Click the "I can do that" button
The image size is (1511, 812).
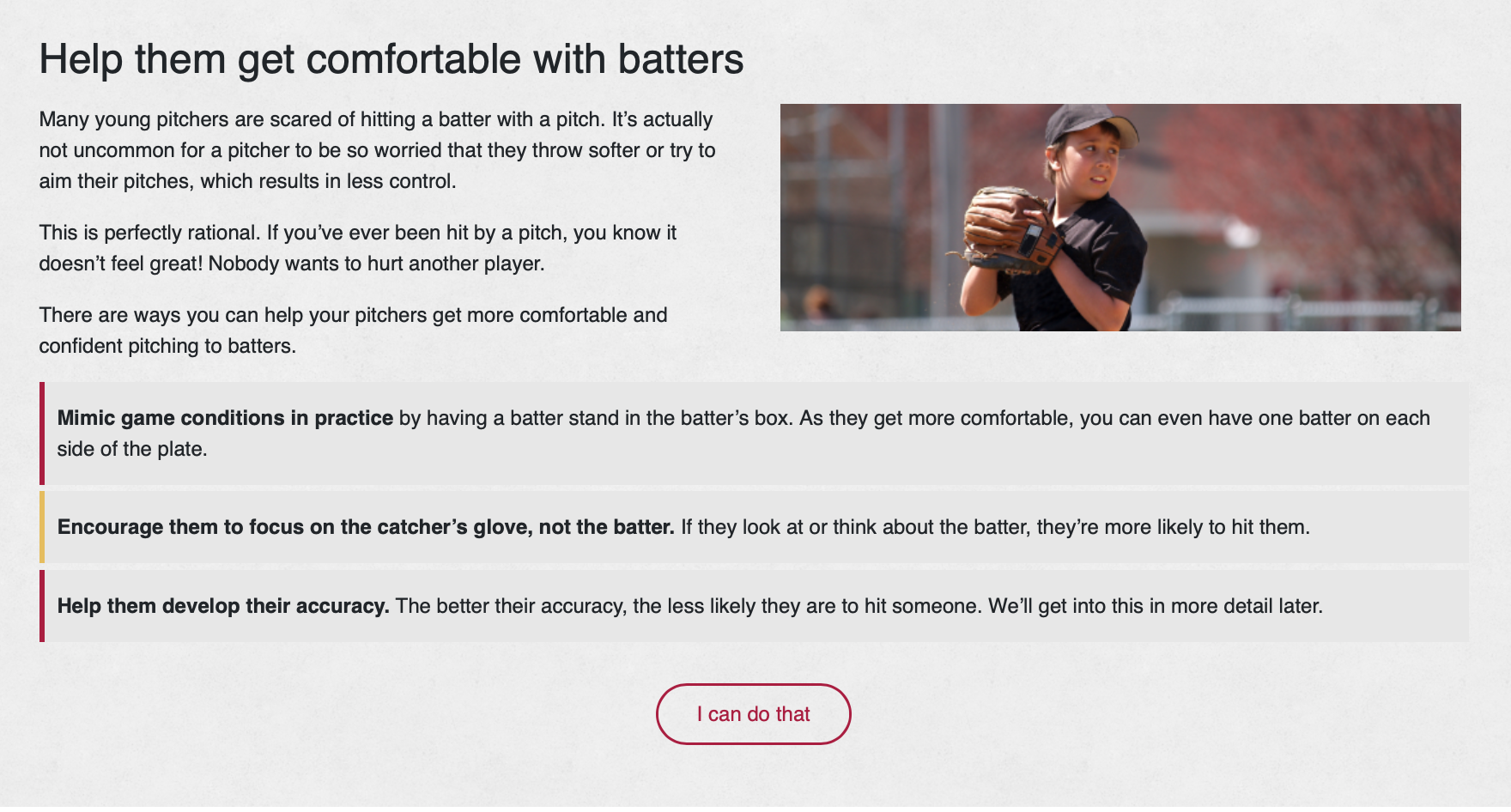pos(753,714)
